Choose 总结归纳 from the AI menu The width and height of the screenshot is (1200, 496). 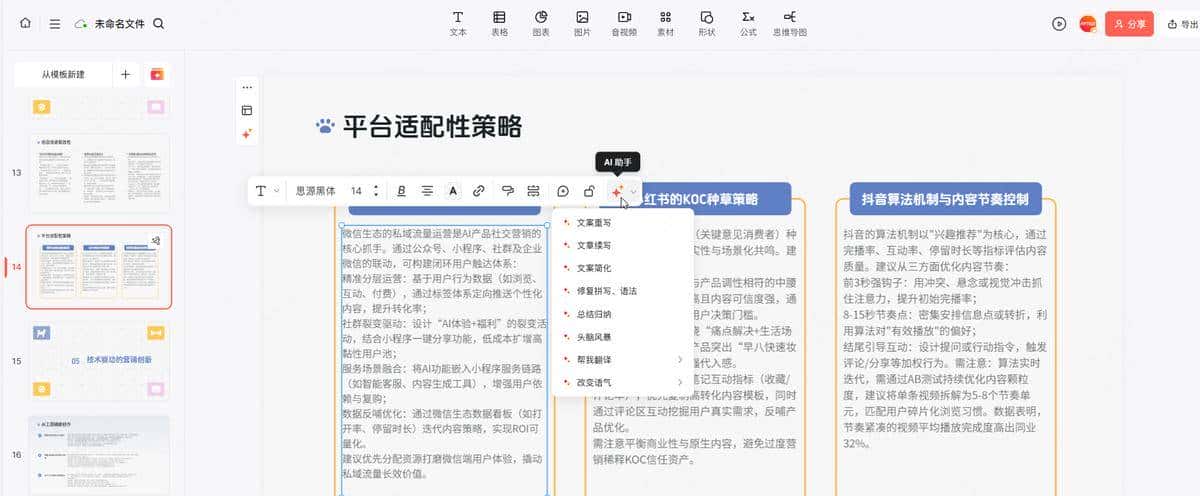pos(622,314)
